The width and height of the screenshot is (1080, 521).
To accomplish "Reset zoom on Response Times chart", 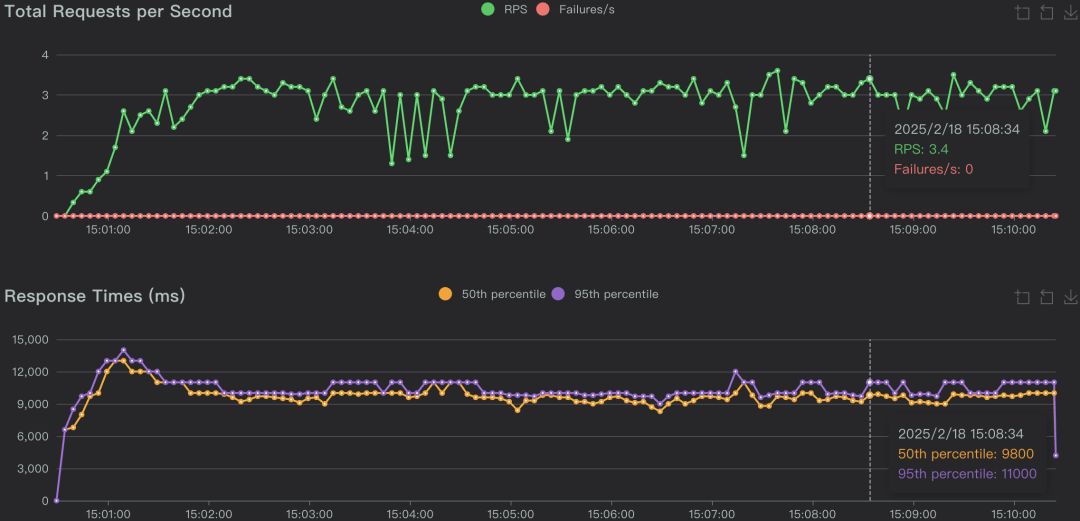I will (x=1046, y=297).
